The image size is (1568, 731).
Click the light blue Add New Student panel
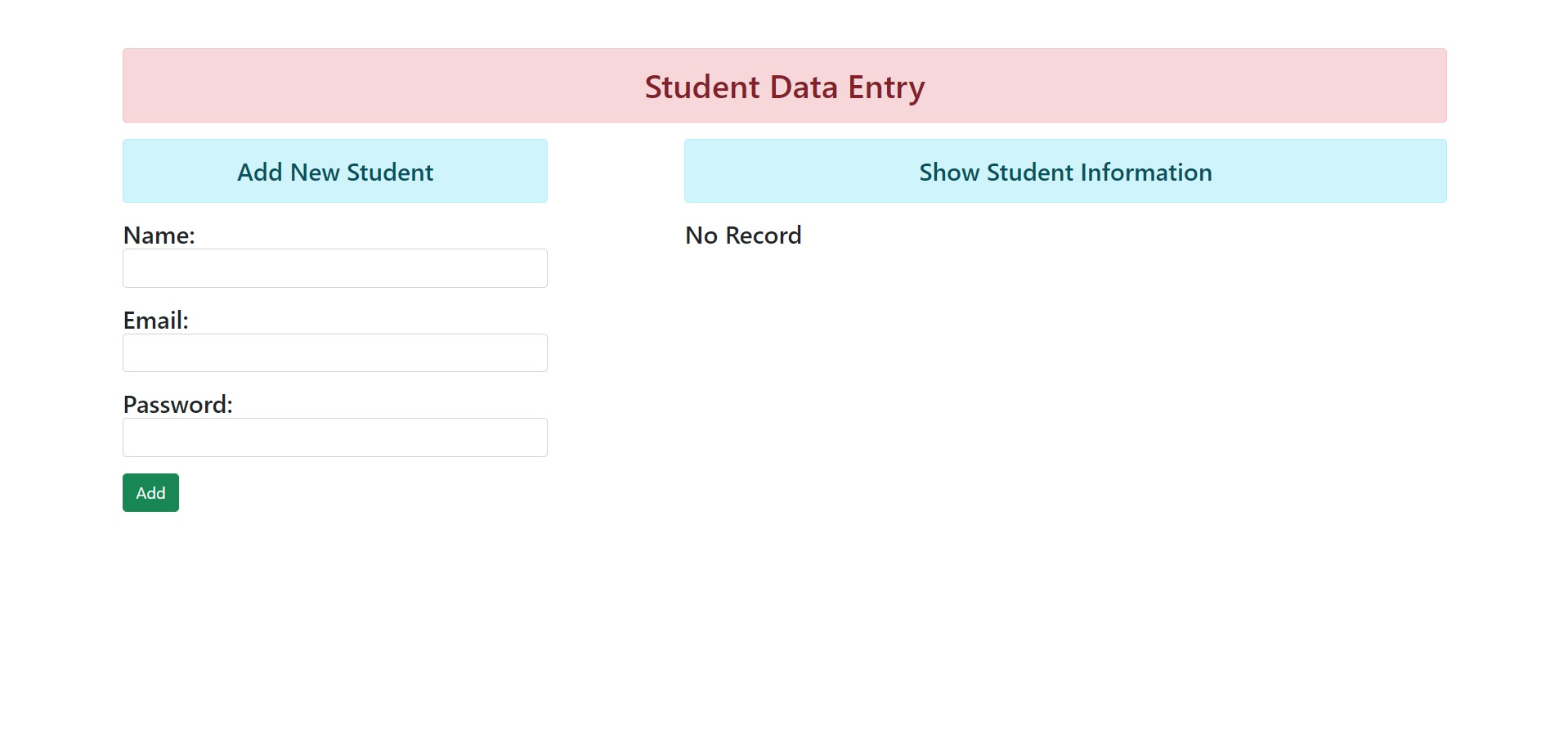334,171
